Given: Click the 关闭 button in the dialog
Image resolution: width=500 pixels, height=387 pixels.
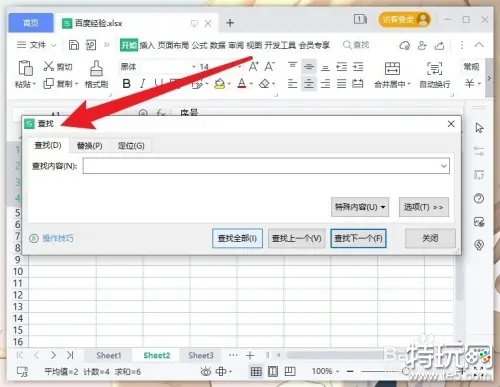Looking at the screenshot, I should [x=430, y=238].
